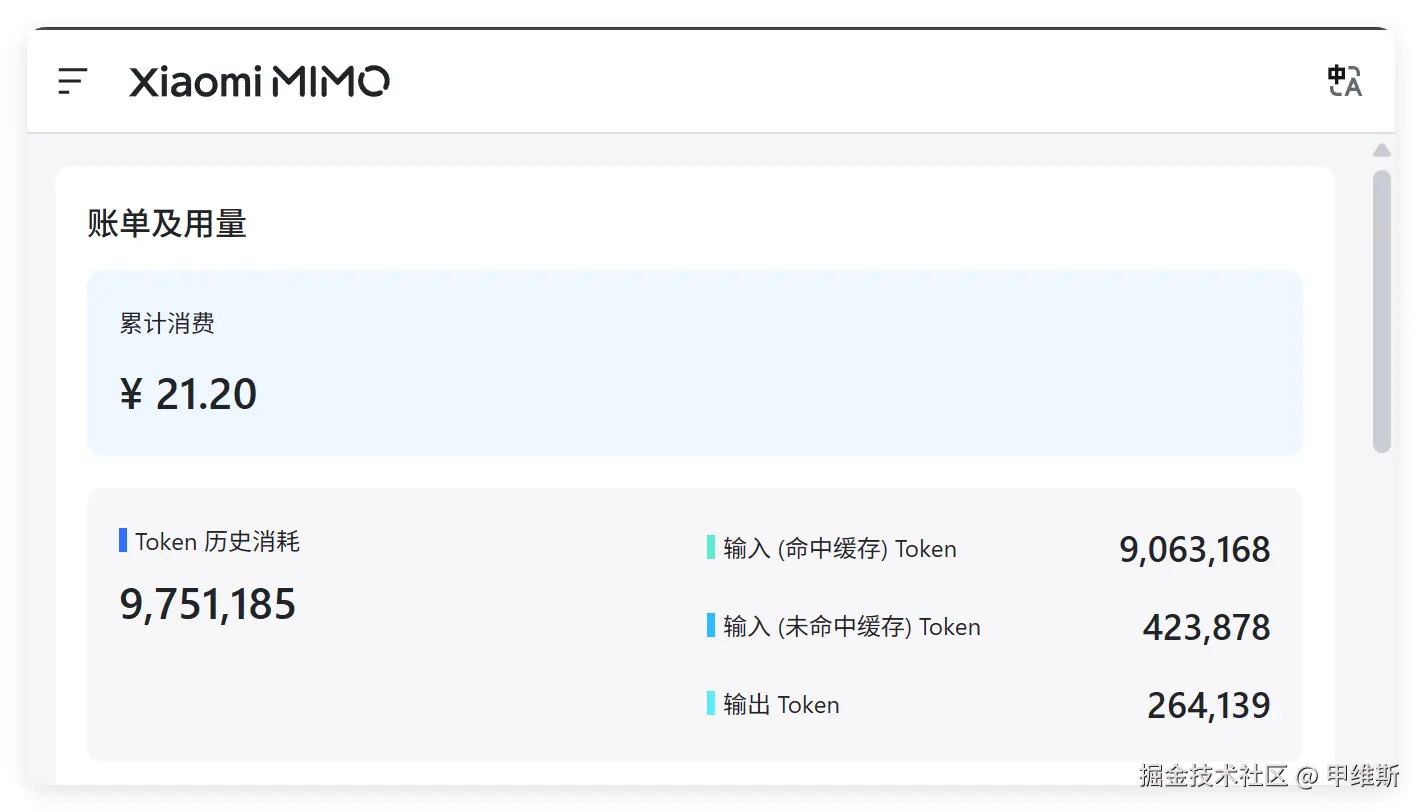Select the 累计消费 label
Viewport: 1422px width, 812px height.
click(x=167, y=324)
